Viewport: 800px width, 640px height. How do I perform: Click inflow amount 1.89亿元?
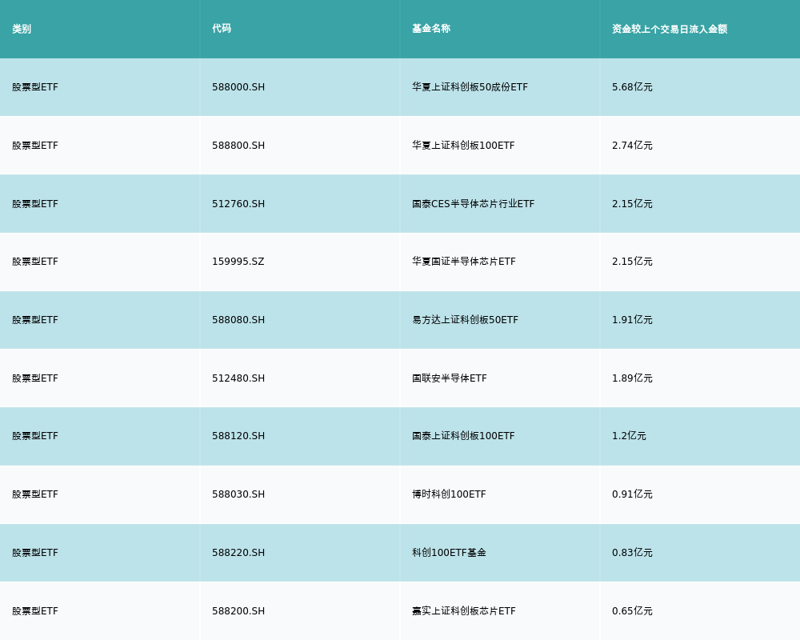coord(632,378)
